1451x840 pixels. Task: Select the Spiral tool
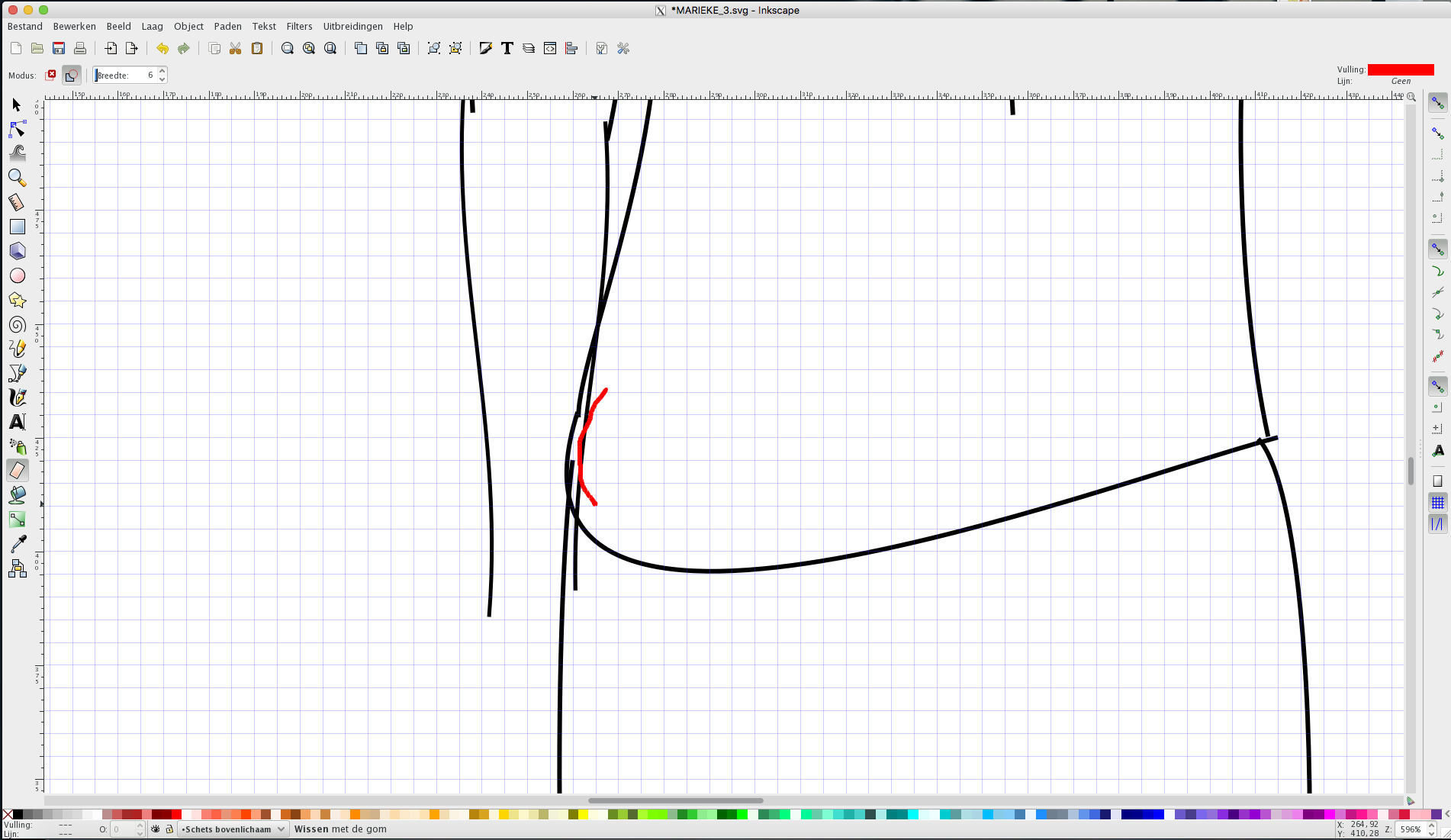point(17,324)
